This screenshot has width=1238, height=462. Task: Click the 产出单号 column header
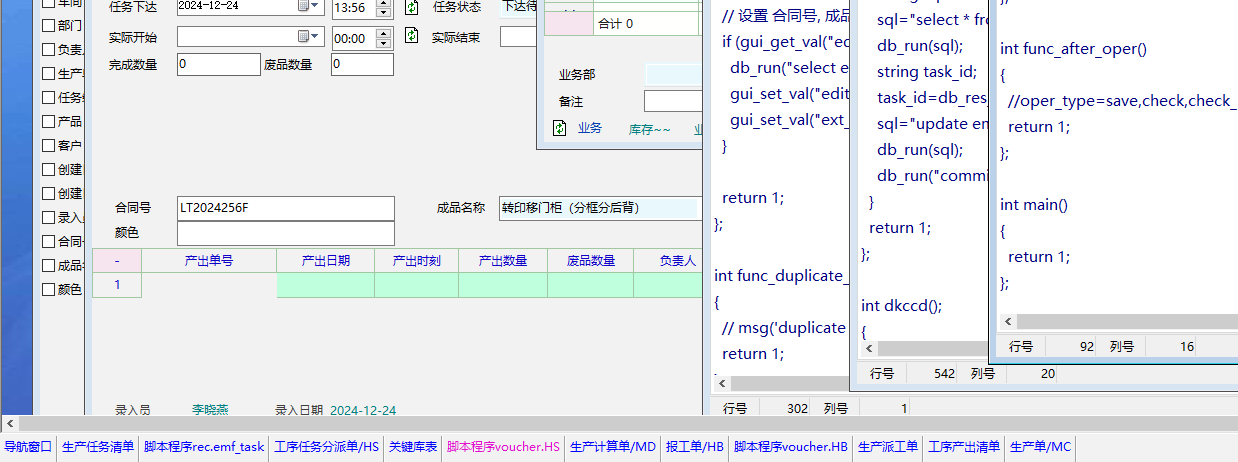pyautogui.click(x=208, y=261)
